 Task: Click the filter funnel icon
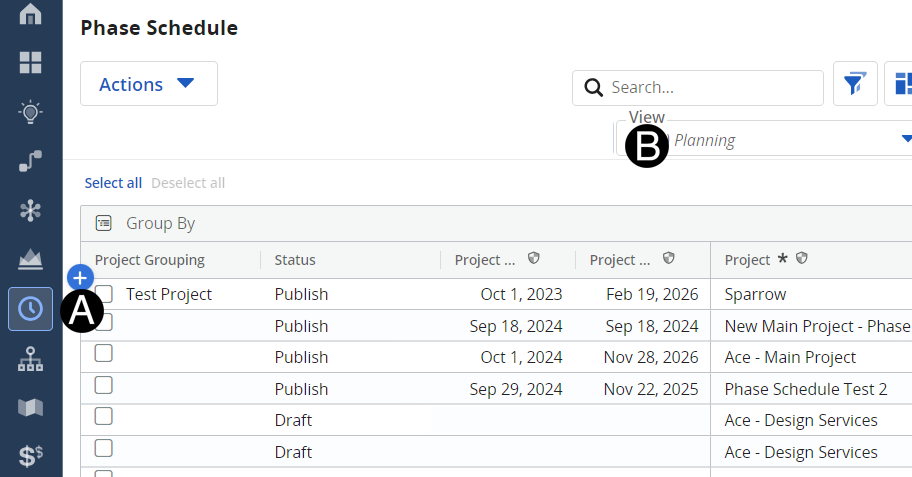coord(855,84)
